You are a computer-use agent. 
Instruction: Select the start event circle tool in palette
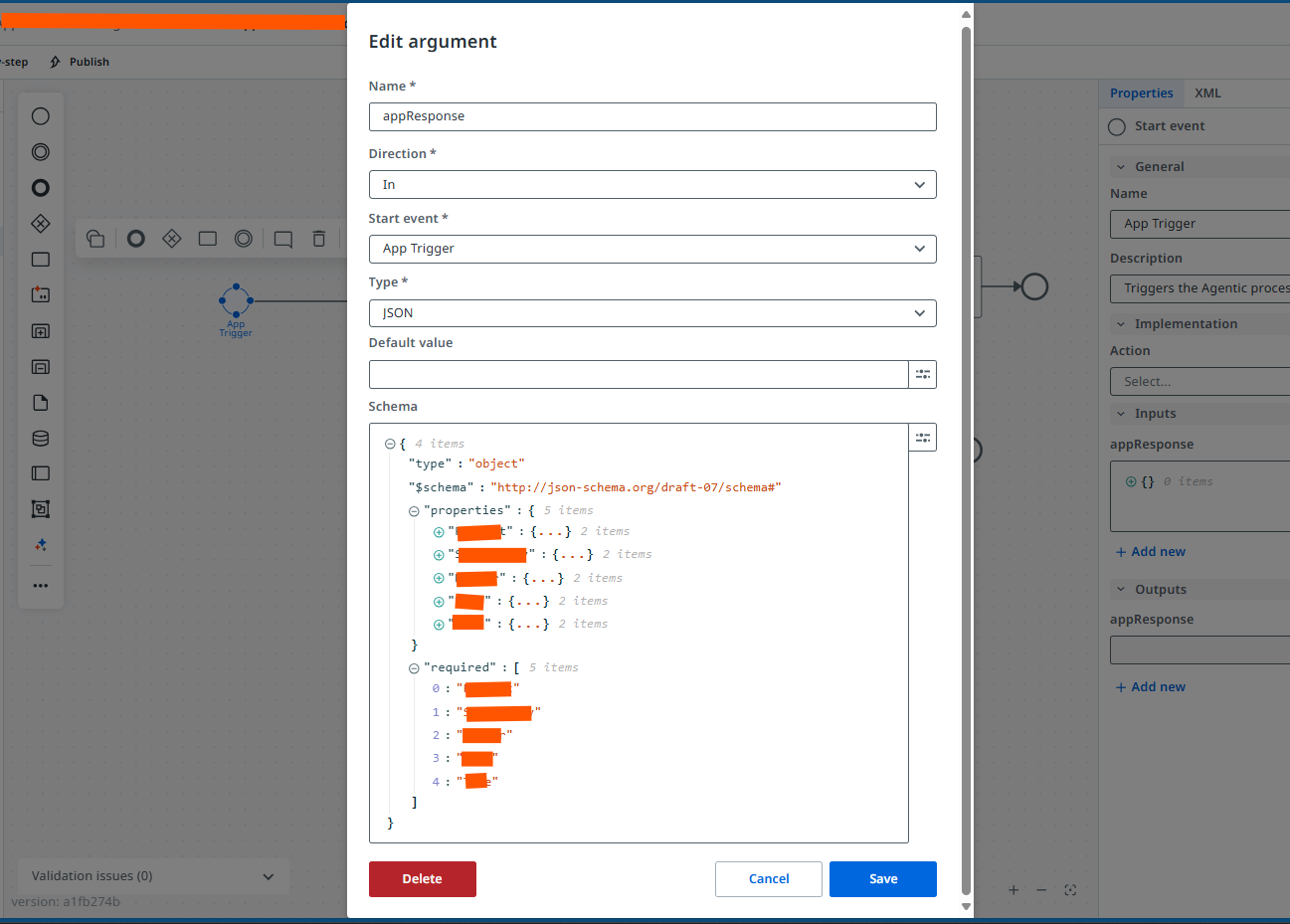(x=41, y=116)
